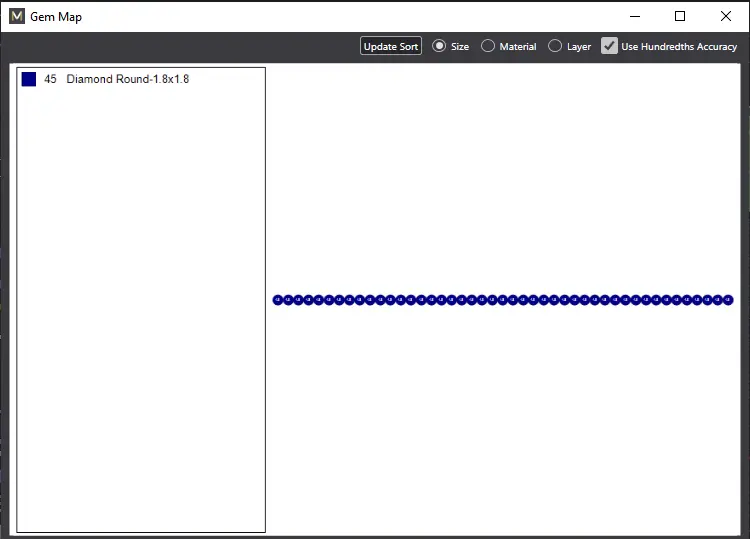This screenshot has height=539, width=750.
Task: Select the Layer sort radio button
Action: tap(555, 46)
